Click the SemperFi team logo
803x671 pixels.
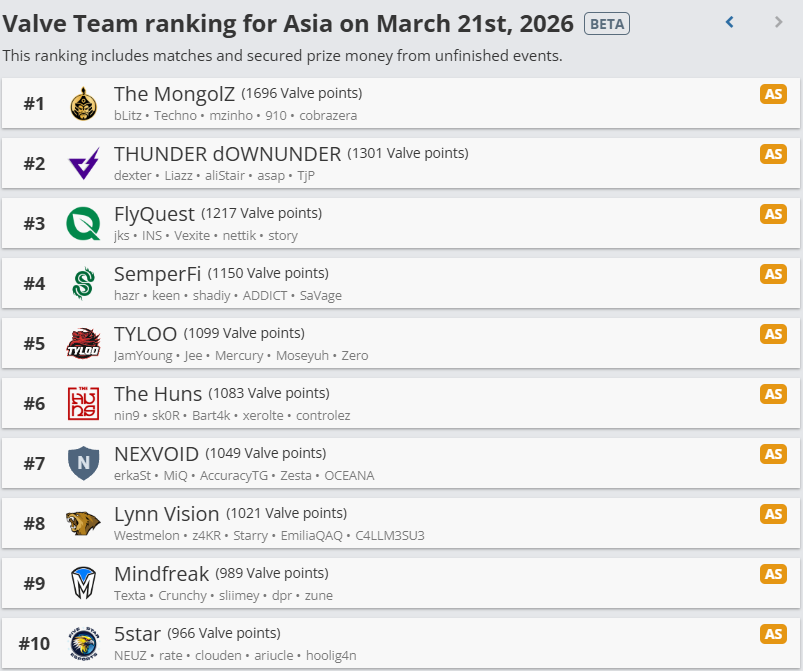[x=84, y=283]
